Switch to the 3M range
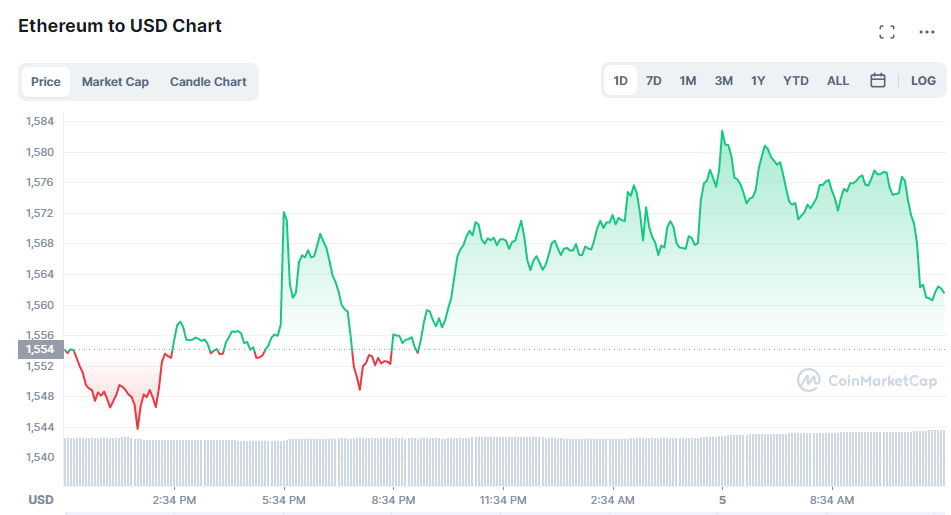 (724, 81)
